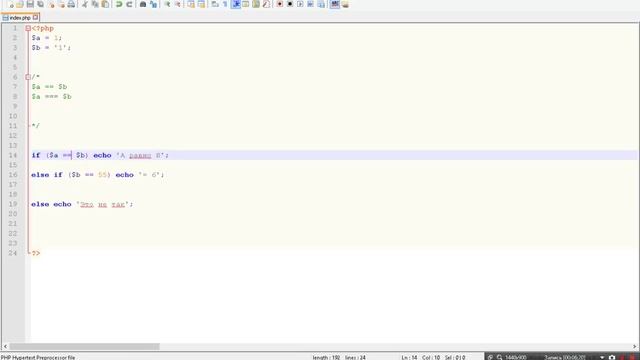Click the horizontal scrollbar left arrow
This screenshot has height=360, width=640.
(x=5, y=347)
